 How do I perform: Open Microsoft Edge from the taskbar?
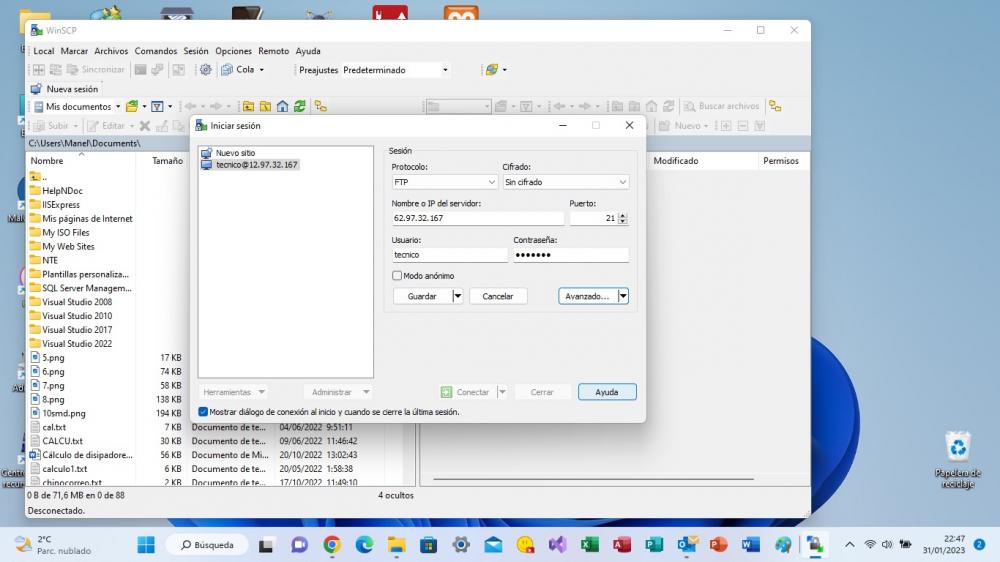[x=364, y=545]
